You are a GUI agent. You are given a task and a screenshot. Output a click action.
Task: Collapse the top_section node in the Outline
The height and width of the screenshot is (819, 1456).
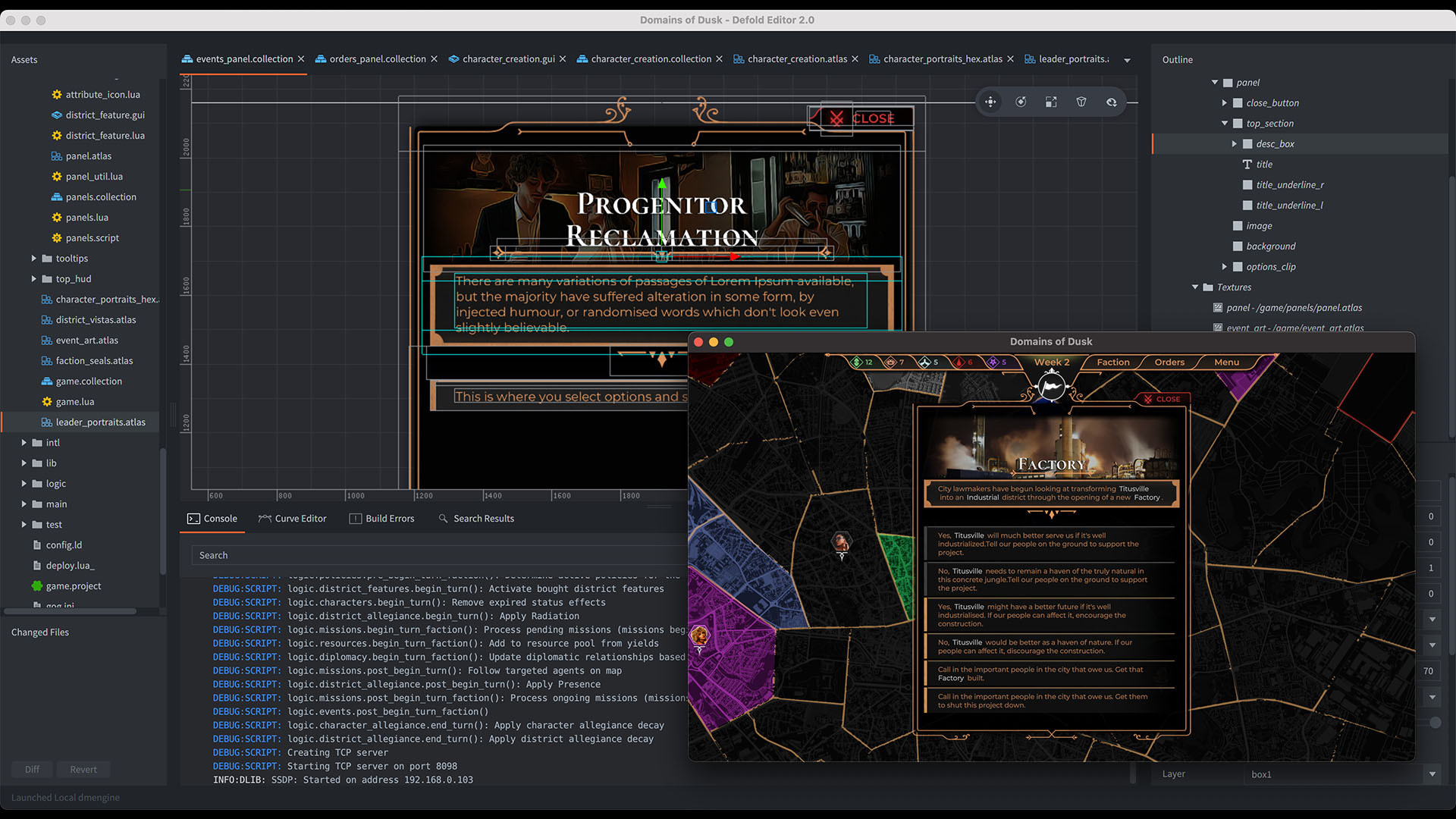[x=1223, y=123]
